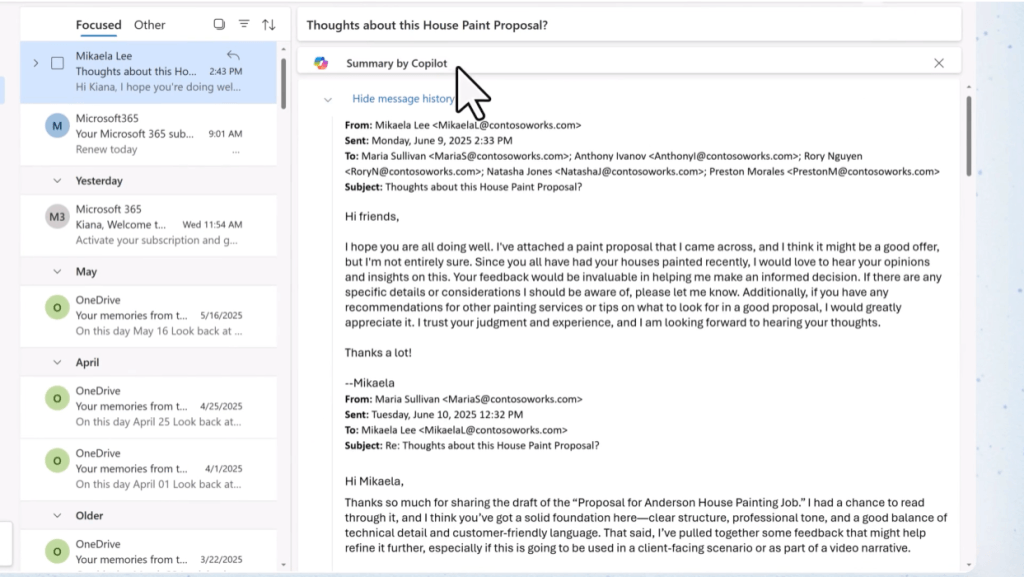The height and width of the screenshot is (577, 1024).
Task: Click the Copilot logo icon
Action: (x=321, y=63)
